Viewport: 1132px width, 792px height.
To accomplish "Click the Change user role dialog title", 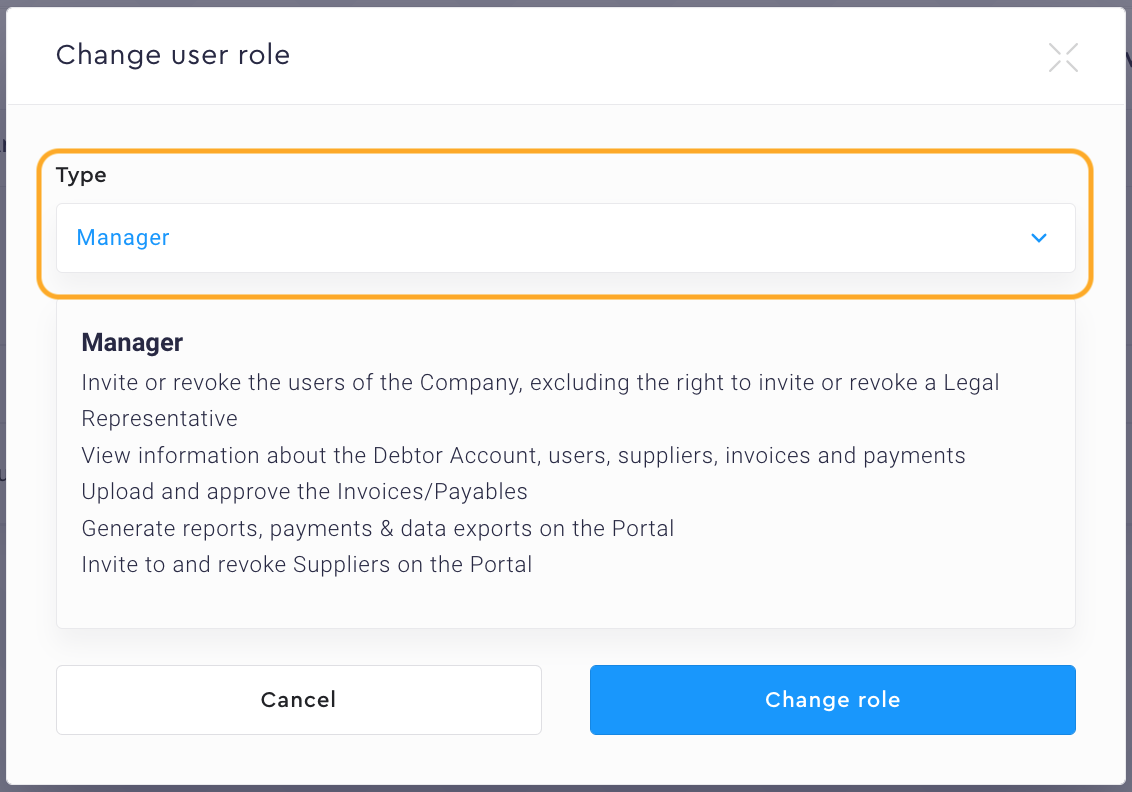I will (x=173, y=55).
